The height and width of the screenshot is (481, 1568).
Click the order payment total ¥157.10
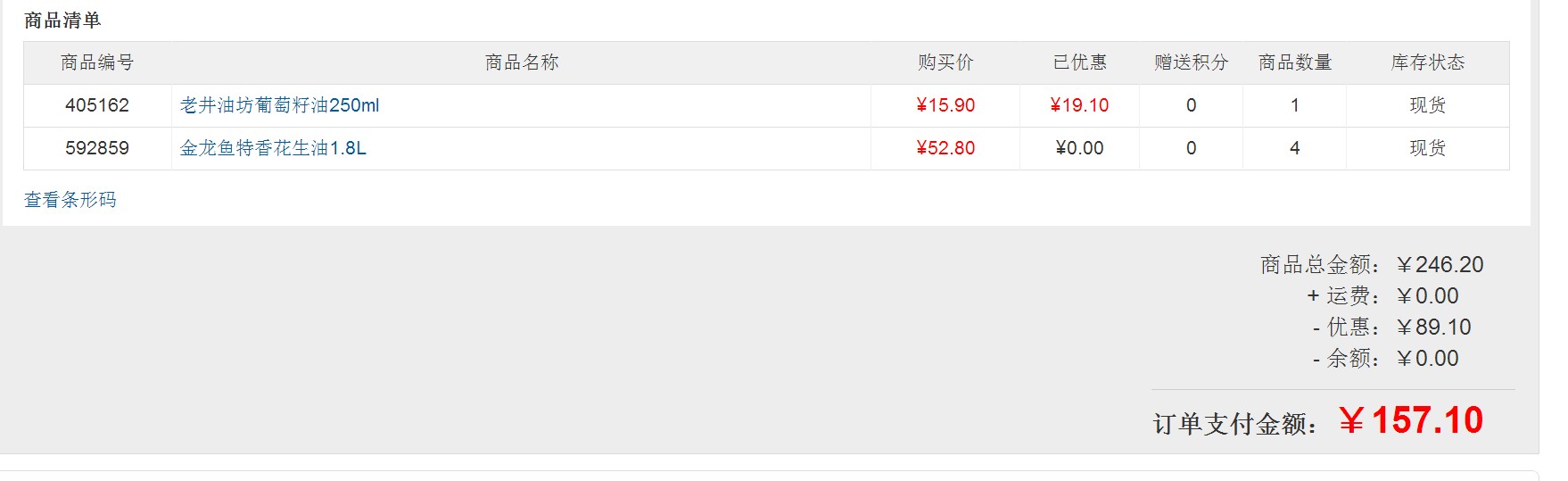tap(1411, 420)
